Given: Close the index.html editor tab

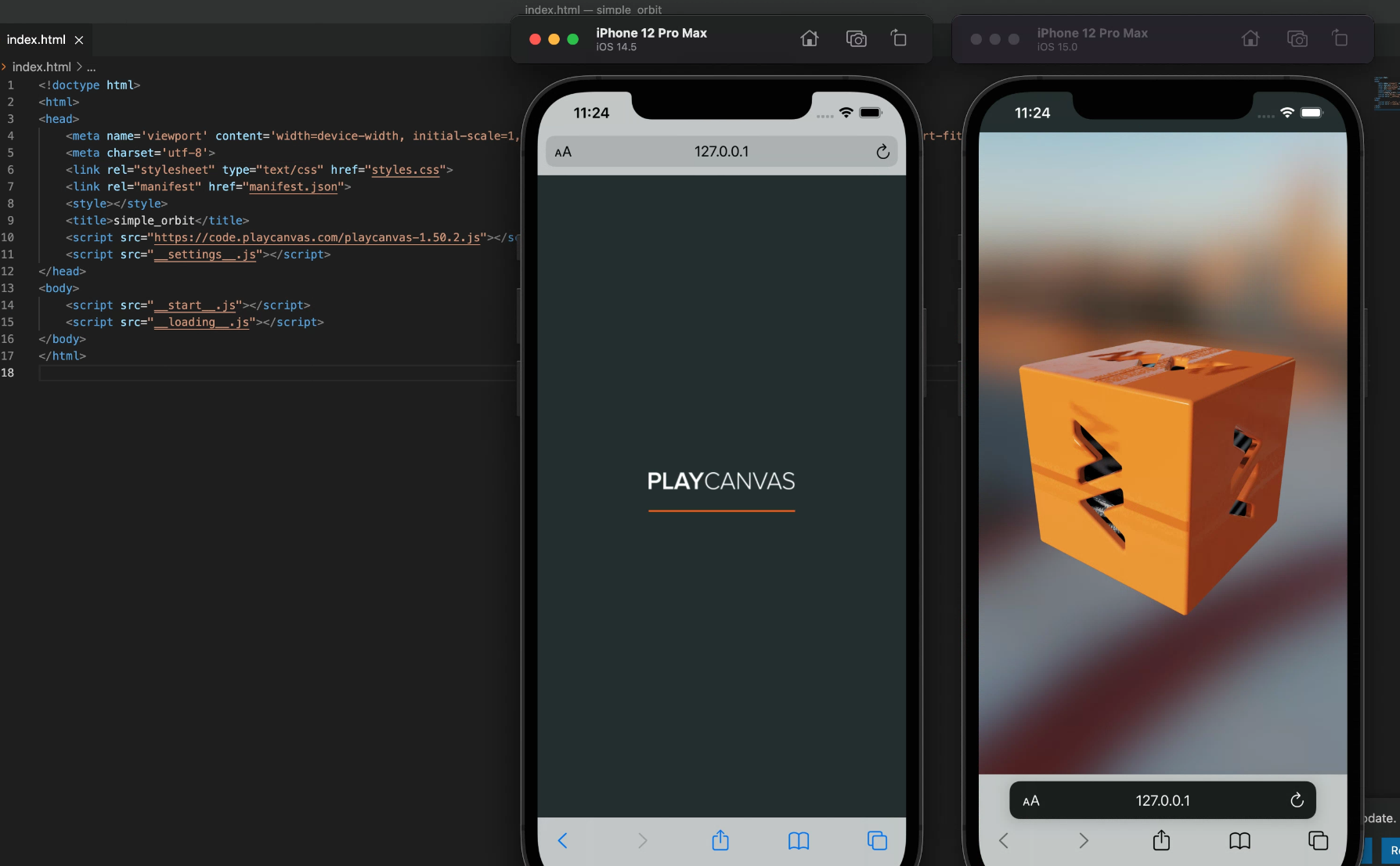Looking at the screenshot, I should click(78, 39).
